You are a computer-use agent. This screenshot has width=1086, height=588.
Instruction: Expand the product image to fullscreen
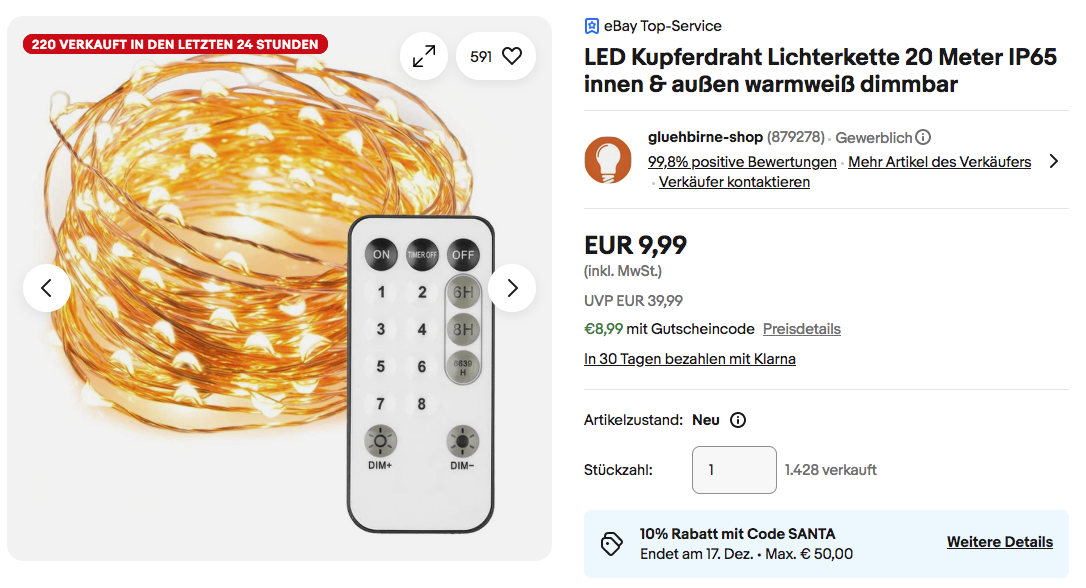pos(424,57)
